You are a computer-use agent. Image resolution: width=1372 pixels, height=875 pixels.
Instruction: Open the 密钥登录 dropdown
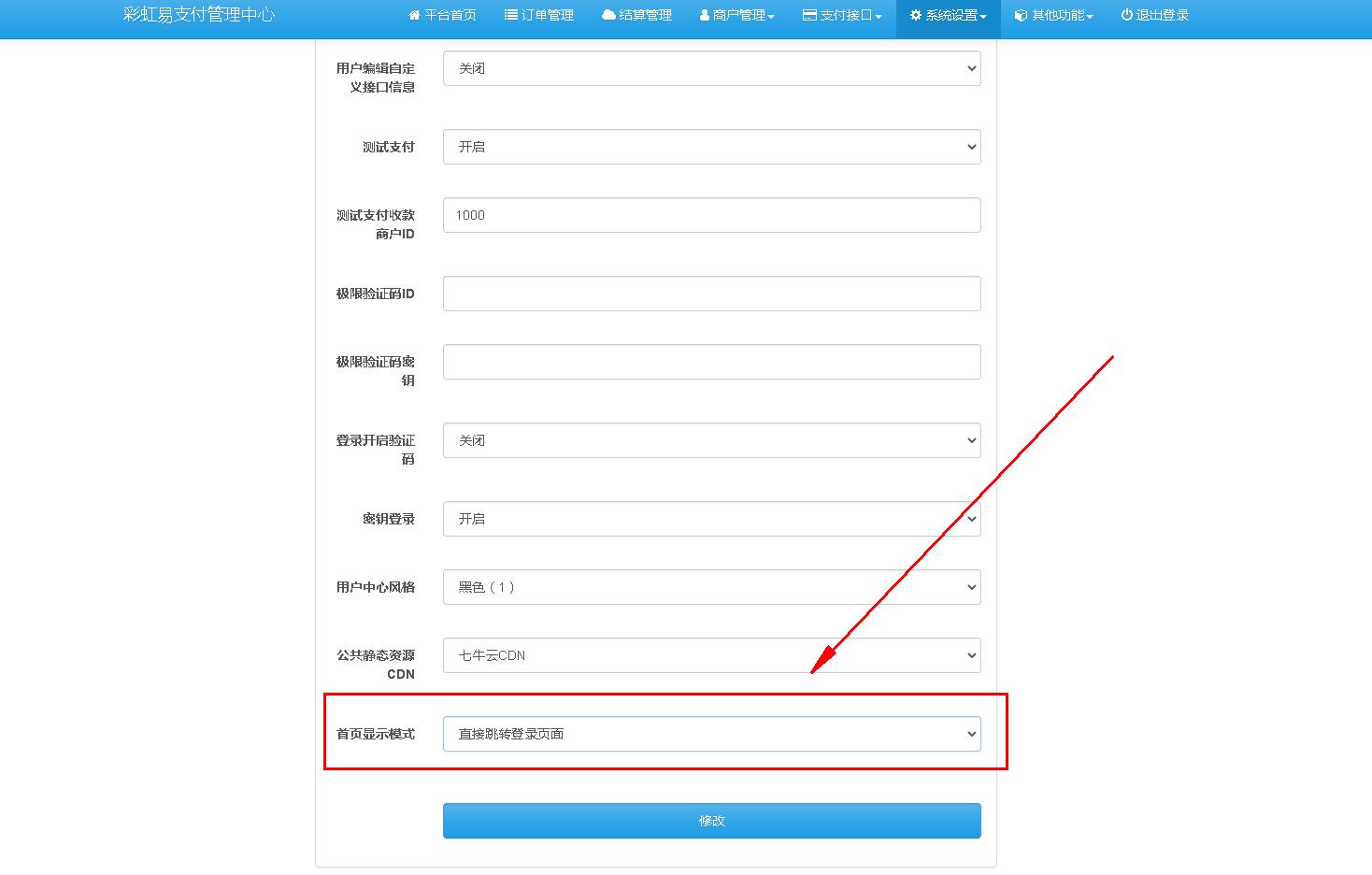[711, 519]
